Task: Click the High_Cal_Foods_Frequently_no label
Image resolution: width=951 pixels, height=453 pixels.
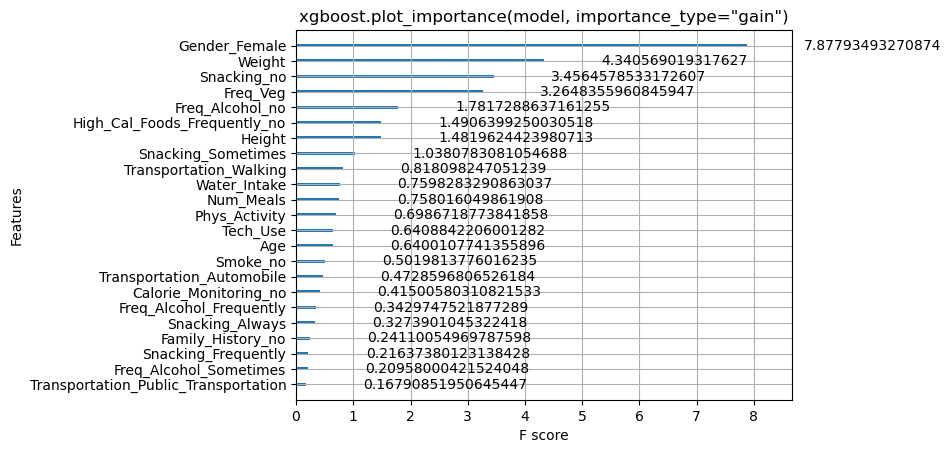Action: click(180, 123)
